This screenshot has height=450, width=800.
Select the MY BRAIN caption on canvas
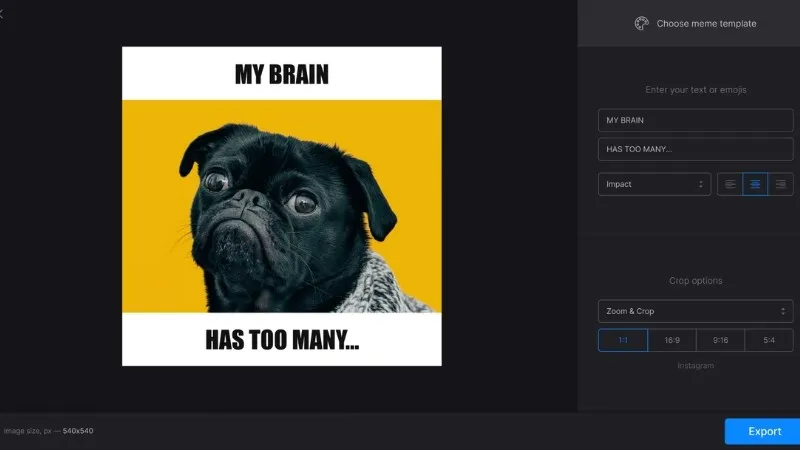click(281, 74)
